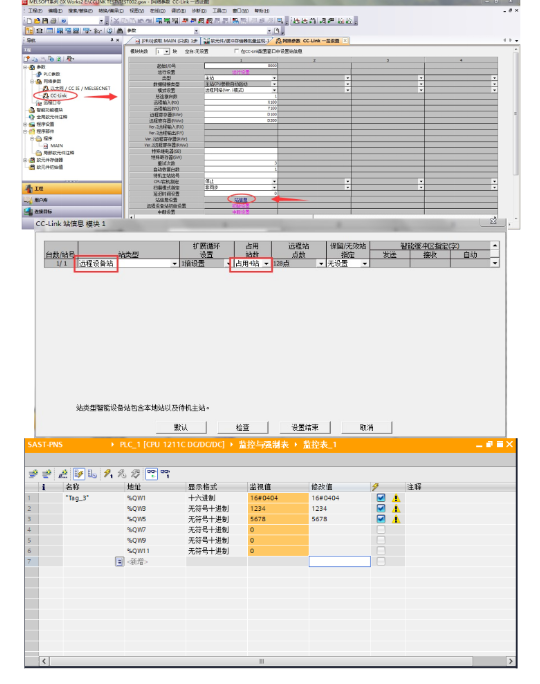The image size is (540, 684).
Task: Switch to the MAIN program editor tab
Action: pyautogui.click(x=165, y=41)
